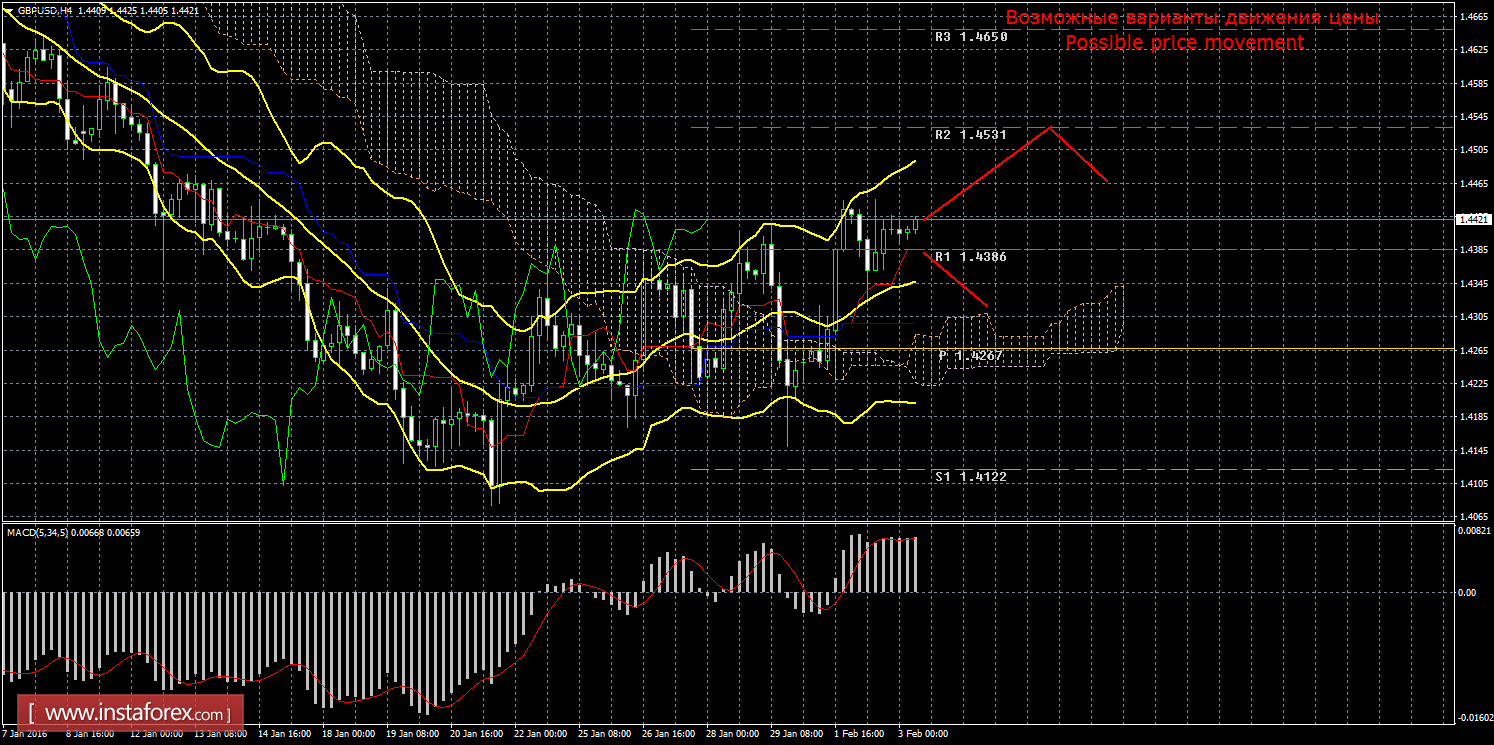Click the Russian 'Возможные варианты движения цены' caption

pos(1192,18)
